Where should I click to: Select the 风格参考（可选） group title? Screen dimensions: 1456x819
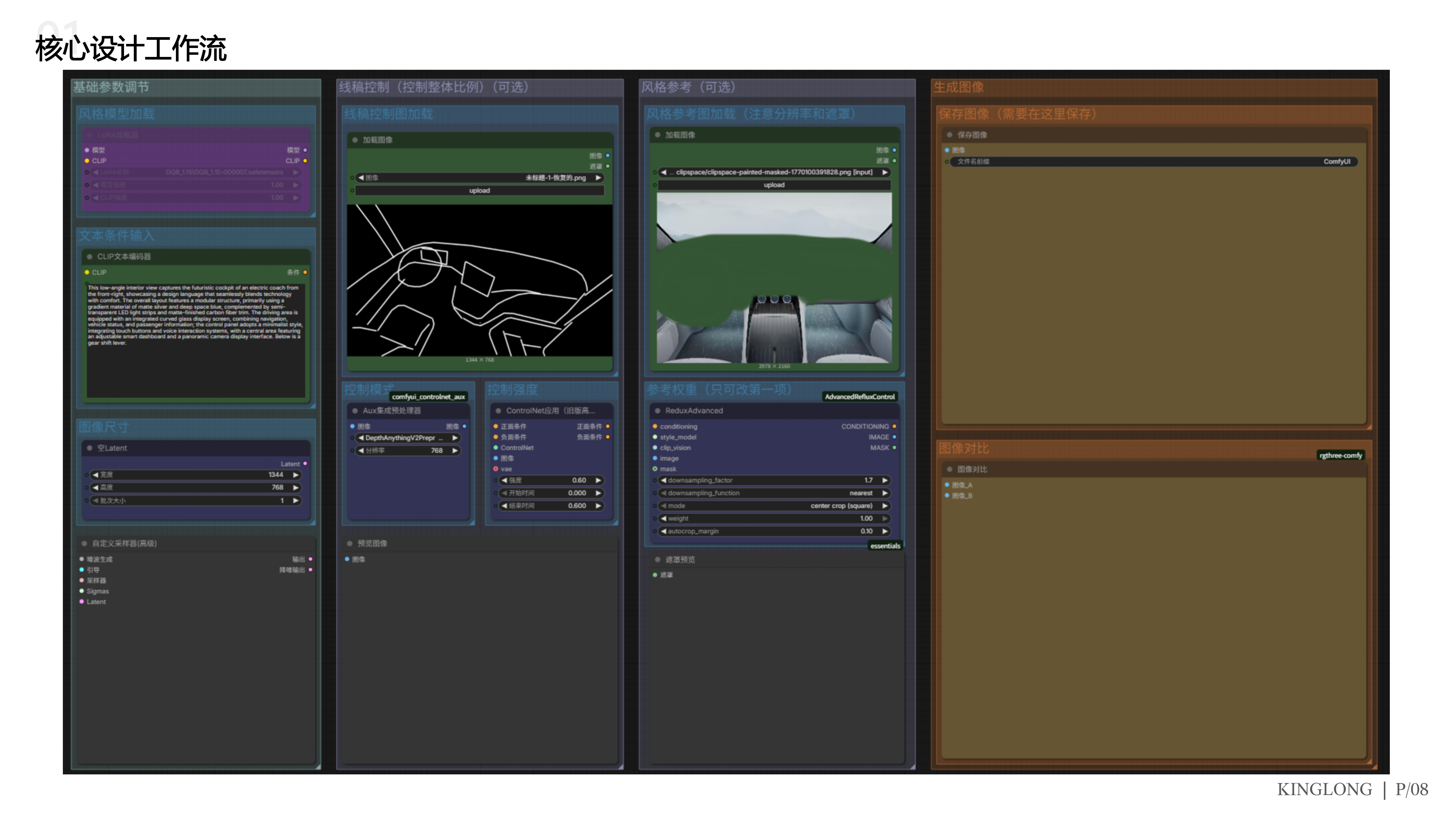click(x=688, y=87)
